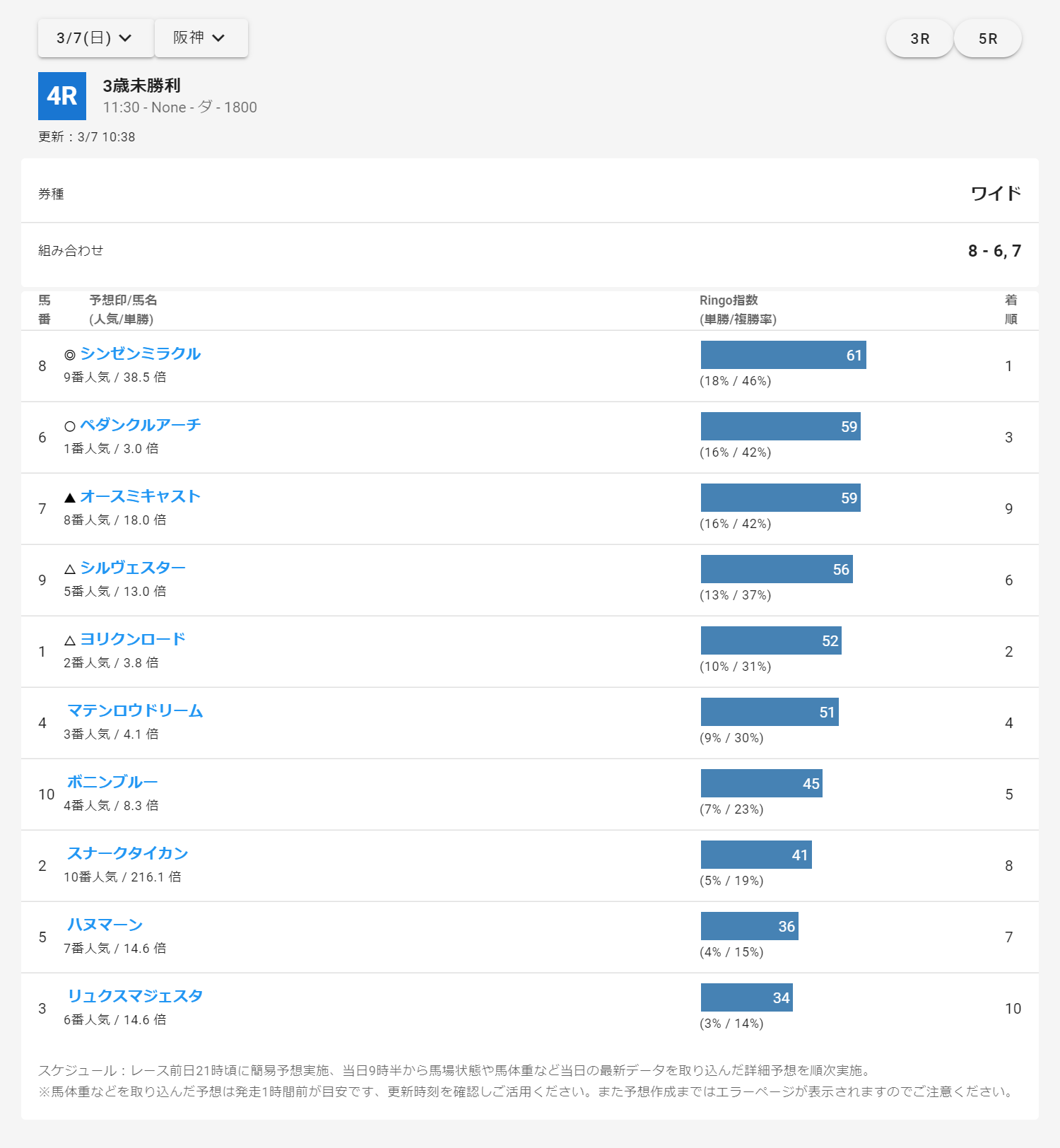Open horse link シルヴェスター

pos(133,568)
